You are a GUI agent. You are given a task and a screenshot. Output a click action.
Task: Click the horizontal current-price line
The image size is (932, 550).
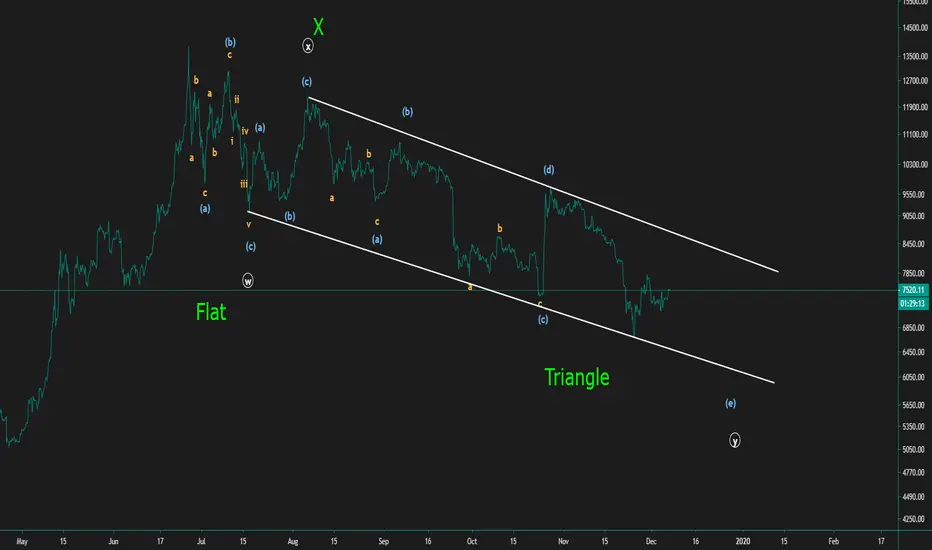pyautogui.click(x=449, y=290)
